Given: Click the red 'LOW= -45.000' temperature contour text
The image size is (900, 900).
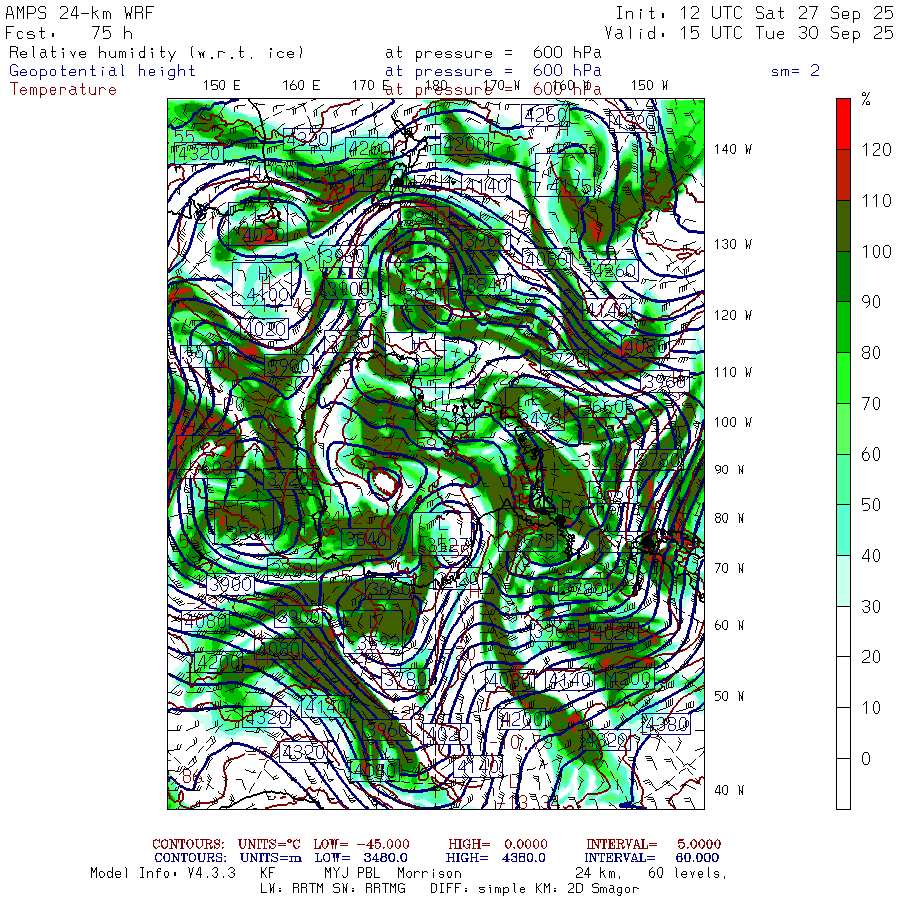Looking at the screenshot, I should coord(362,844).
